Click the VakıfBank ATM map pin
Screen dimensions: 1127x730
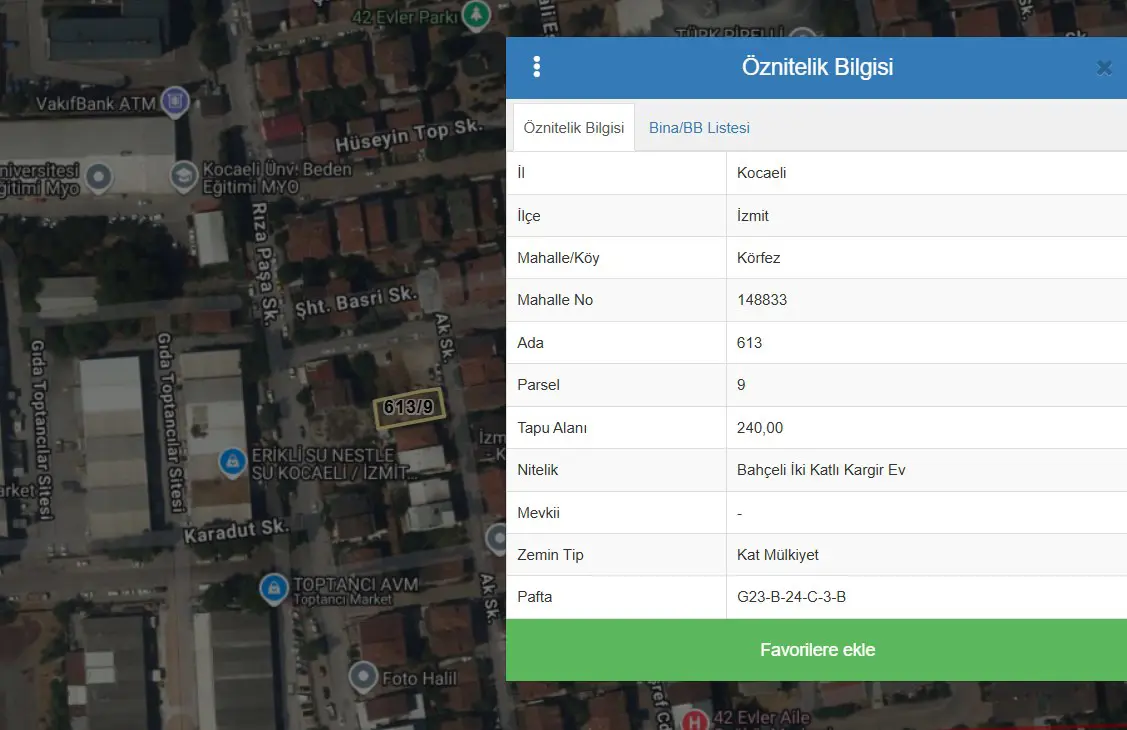click(x=175, y=102)
